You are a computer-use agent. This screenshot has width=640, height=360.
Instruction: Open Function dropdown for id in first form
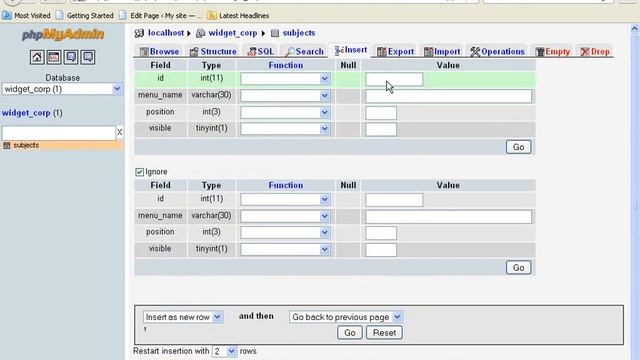pos(285,78)
